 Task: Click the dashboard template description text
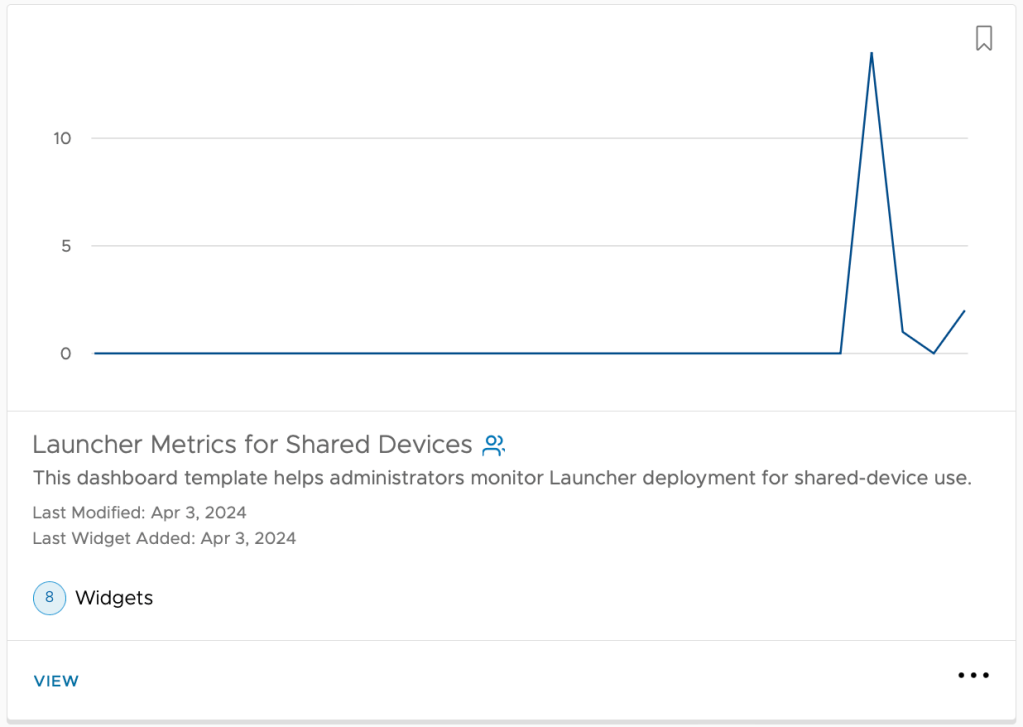click(x=502, y=478)
